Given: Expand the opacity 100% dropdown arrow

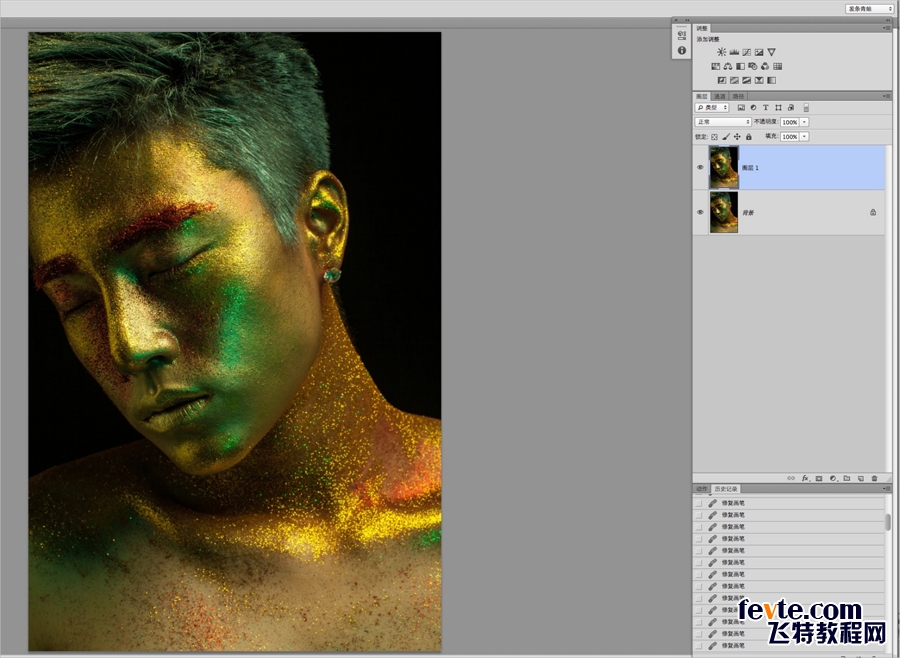Looking at the screenshot, I should (x=804, y=122).
